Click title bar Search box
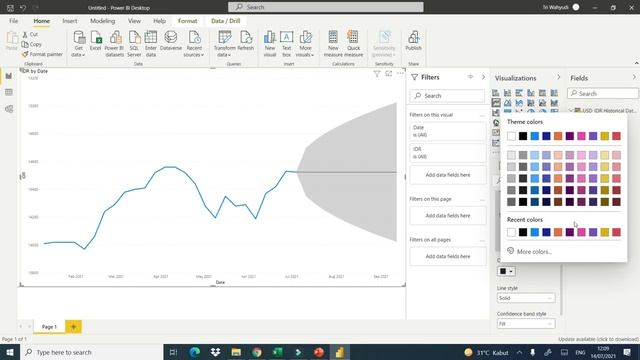 tap(326, 7)
